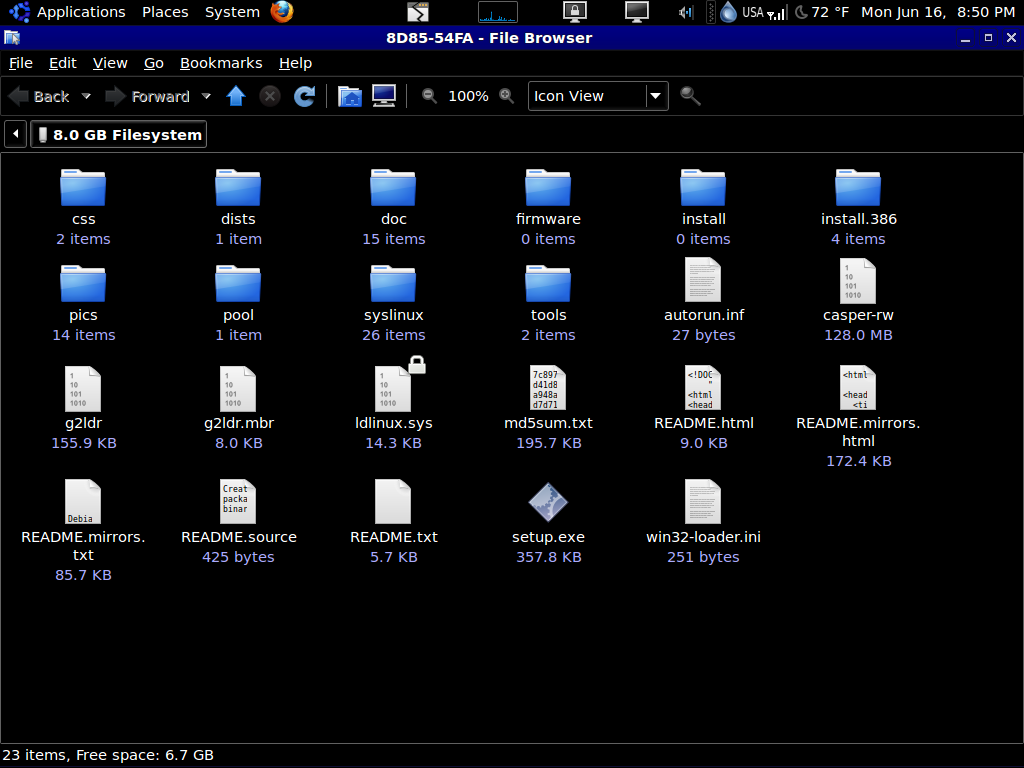
Task: Select the g2ldr.mbr file name label
Action: coord(238,423)
